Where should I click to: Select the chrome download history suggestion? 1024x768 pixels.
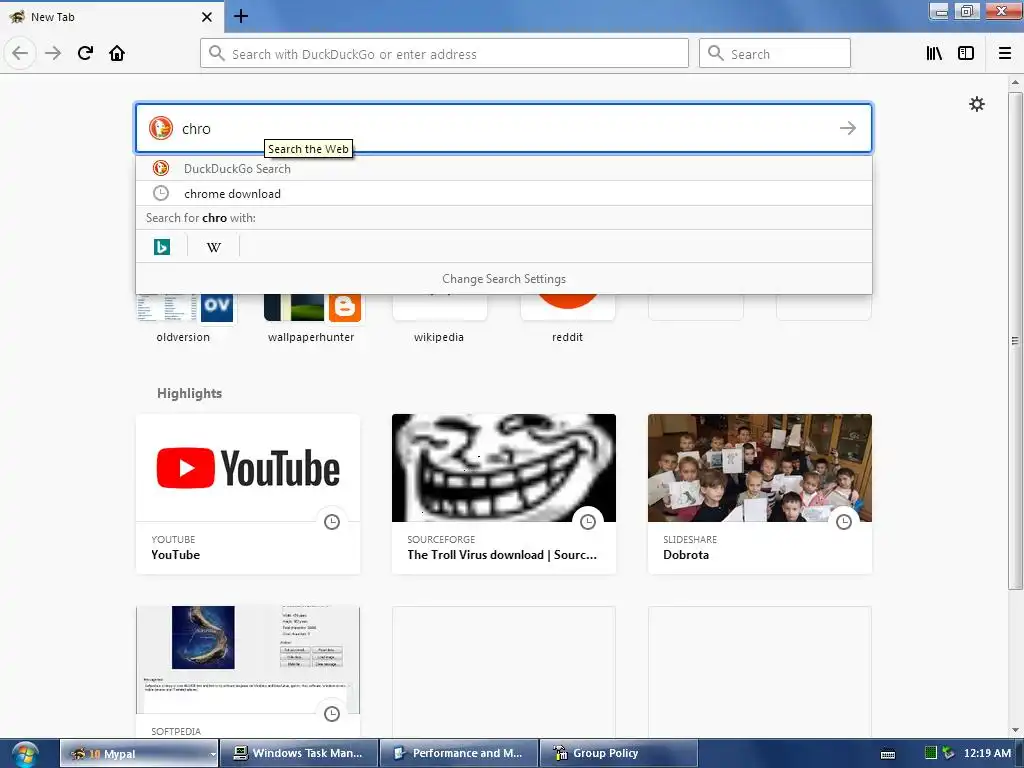point(504,193)
